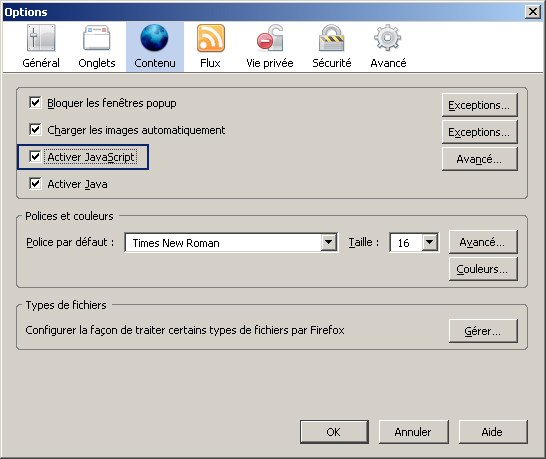Expand the Police par défaut dropdown arrow
The image size is (546, 459).
329,242
